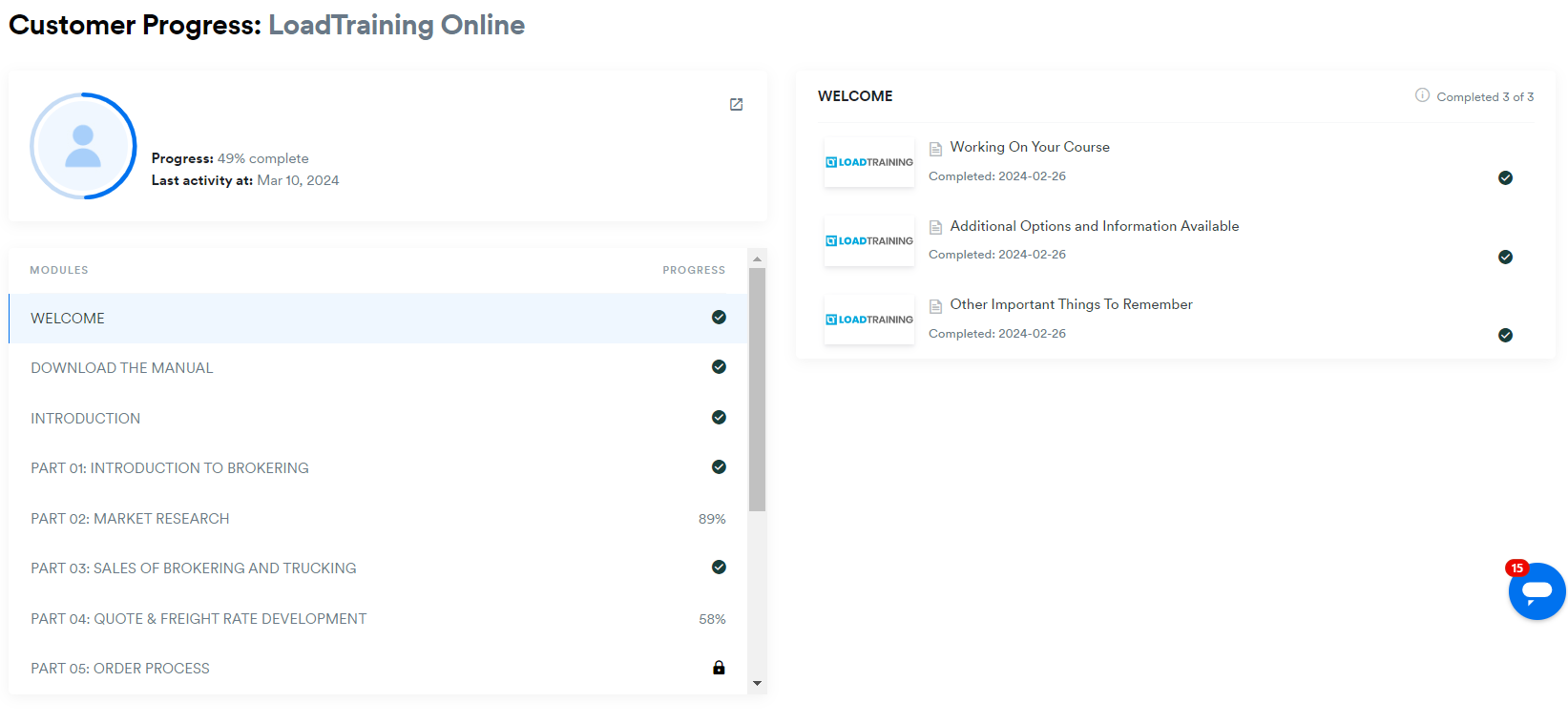Click the LoadTraining thumbnail for Working On Your Course
Viewport: 1568px width, 723px height.
pyautogui.click(x=869, y=162)
